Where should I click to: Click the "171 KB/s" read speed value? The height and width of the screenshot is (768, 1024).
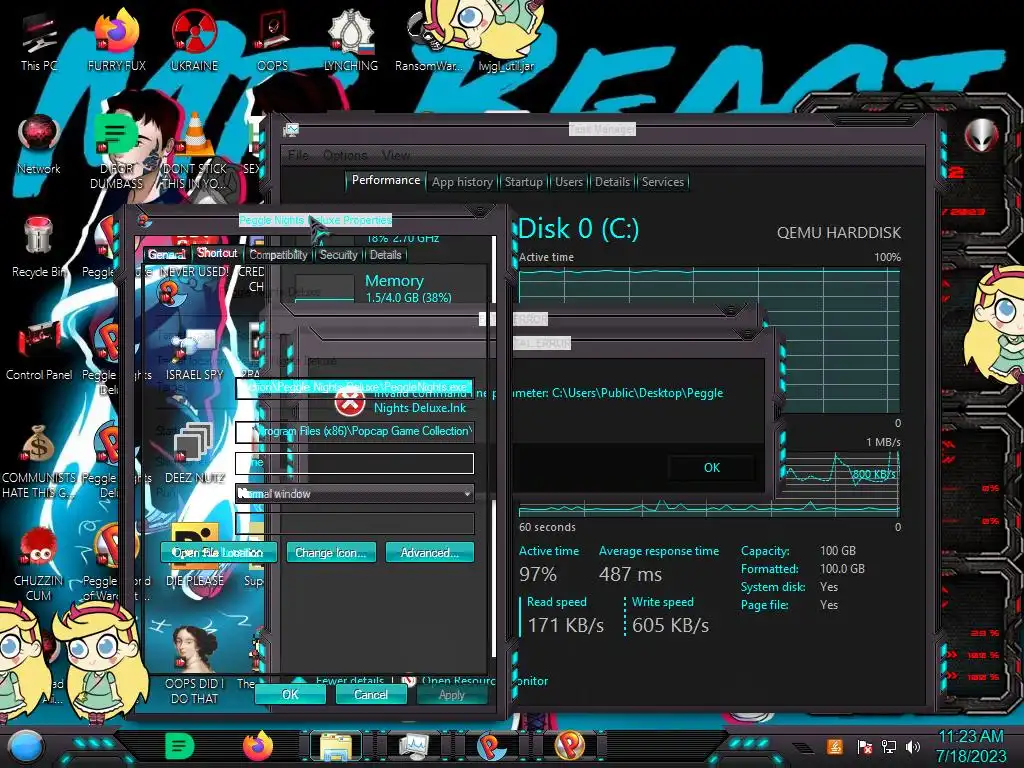[566, 625]
